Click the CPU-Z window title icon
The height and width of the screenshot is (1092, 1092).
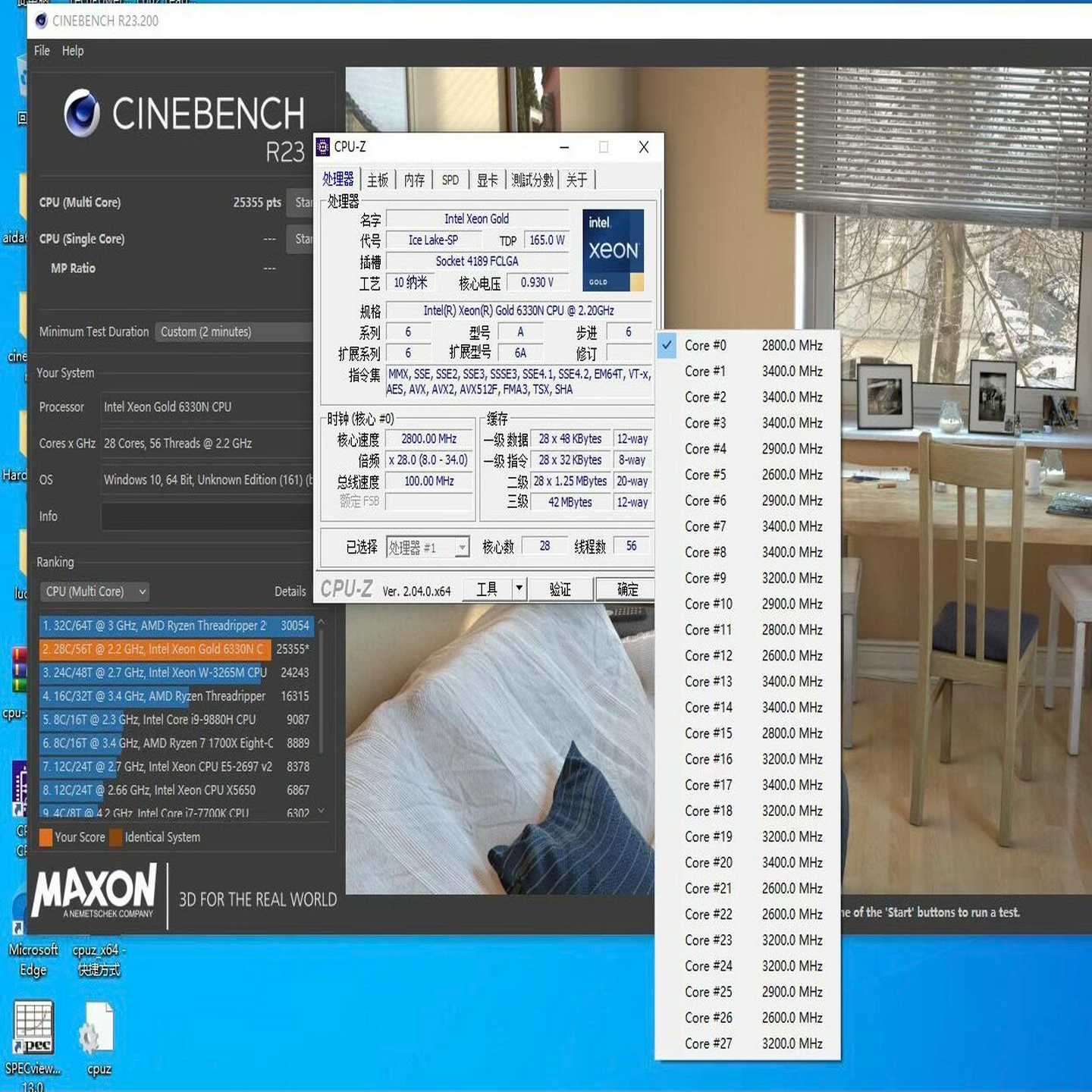click(x=323, y=146)
